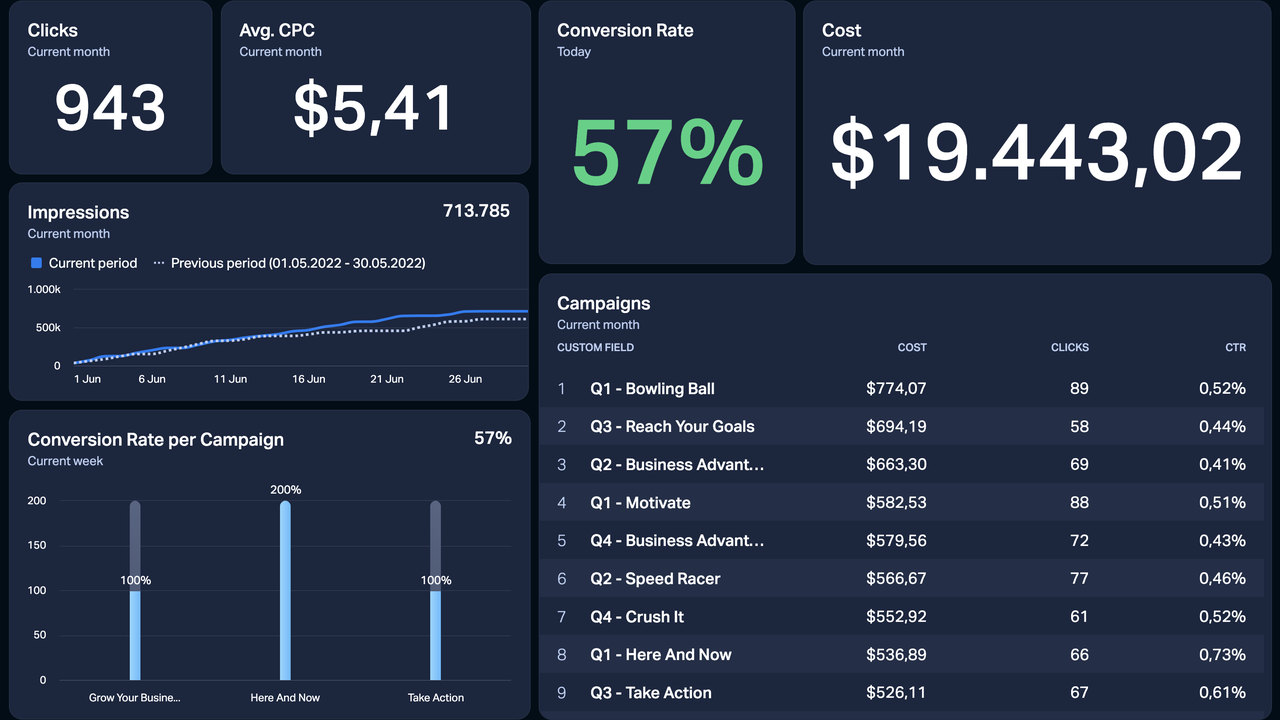
Task: Click the Q4 - Crush It campaign
Action: tap(637, 617)
